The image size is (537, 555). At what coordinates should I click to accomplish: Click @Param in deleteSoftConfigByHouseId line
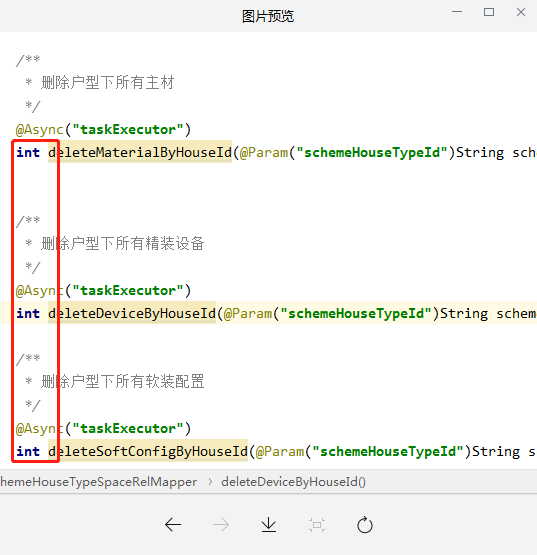point(280,451)
